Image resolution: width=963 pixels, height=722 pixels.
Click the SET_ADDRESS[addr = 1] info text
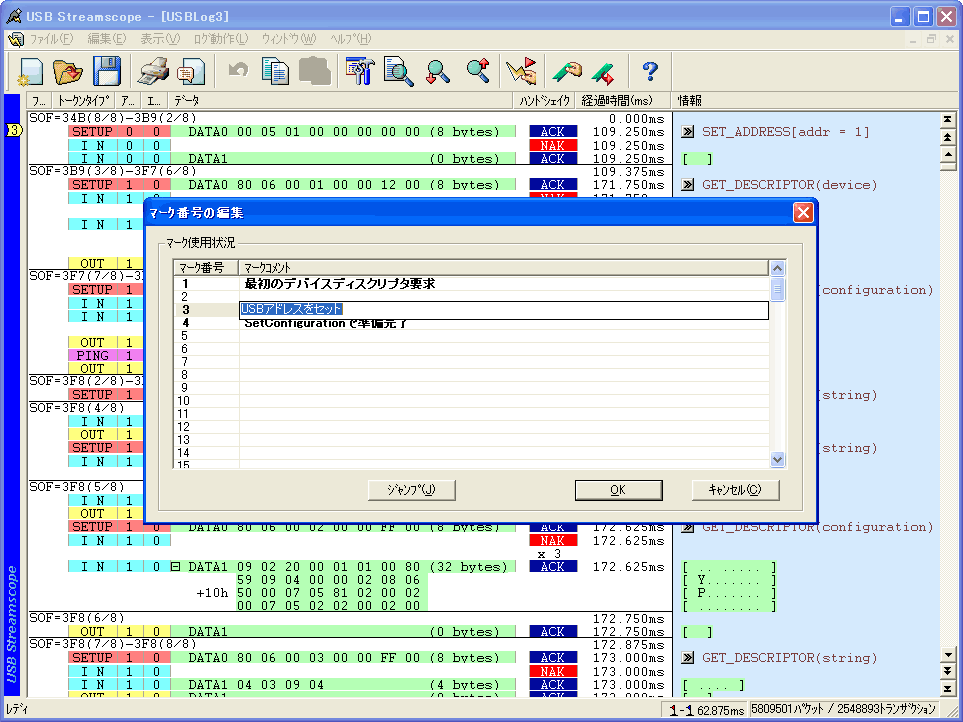[786, 131]
